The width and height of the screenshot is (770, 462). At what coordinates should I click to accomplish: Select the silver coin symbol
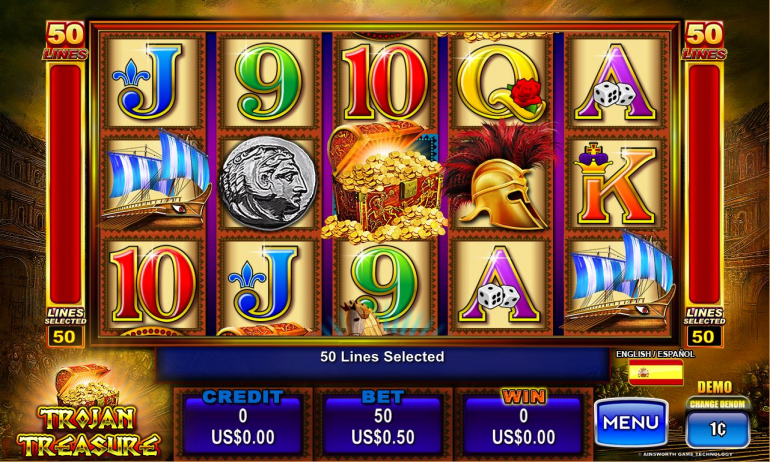coord(268,183)
